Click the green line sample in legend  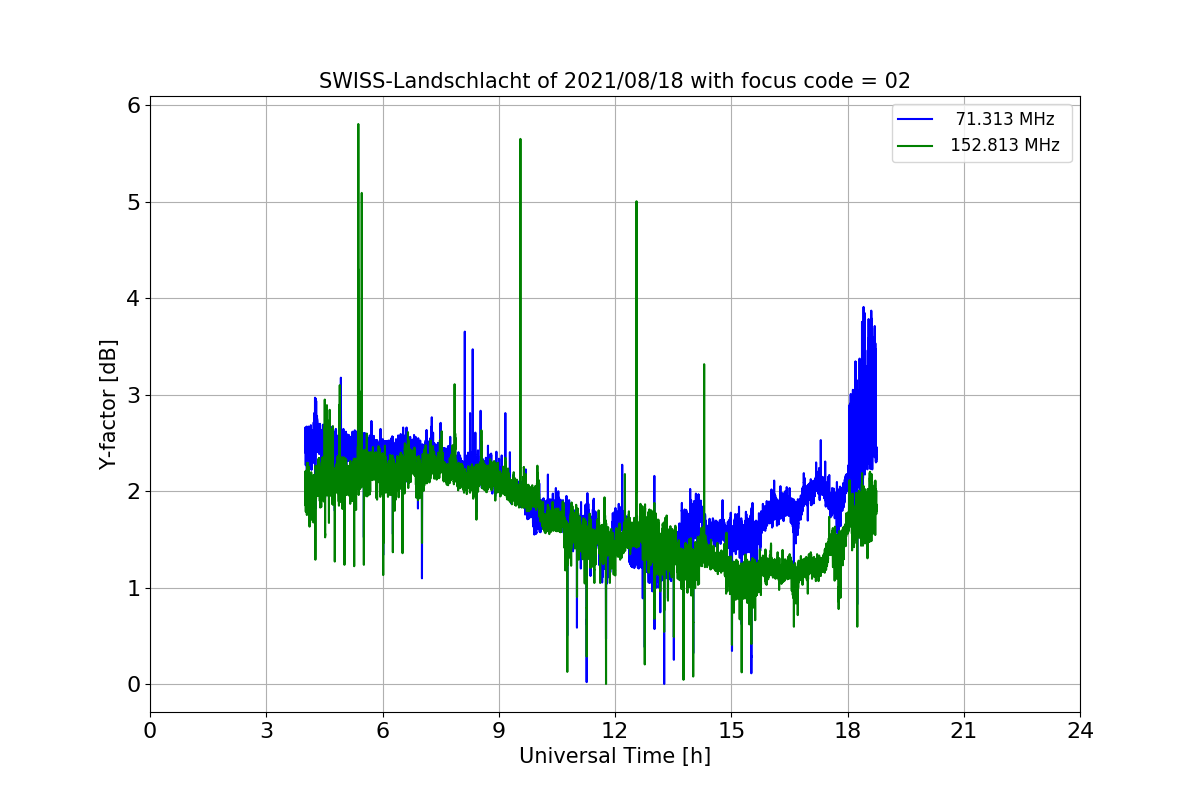tap(915, 146)
